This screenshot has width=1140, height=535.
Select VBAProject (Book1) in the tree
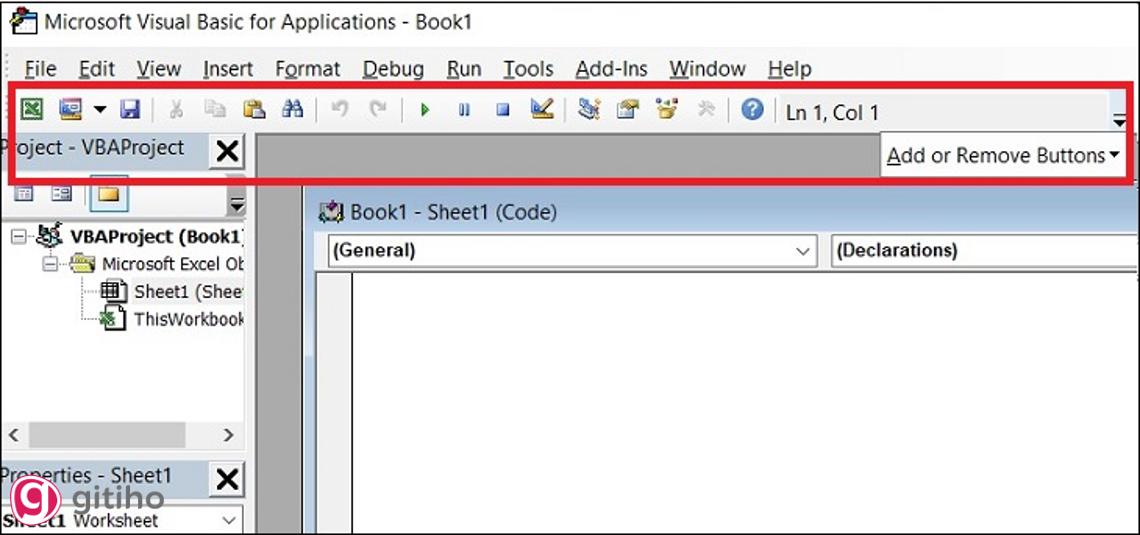click(x=156, y=236)
